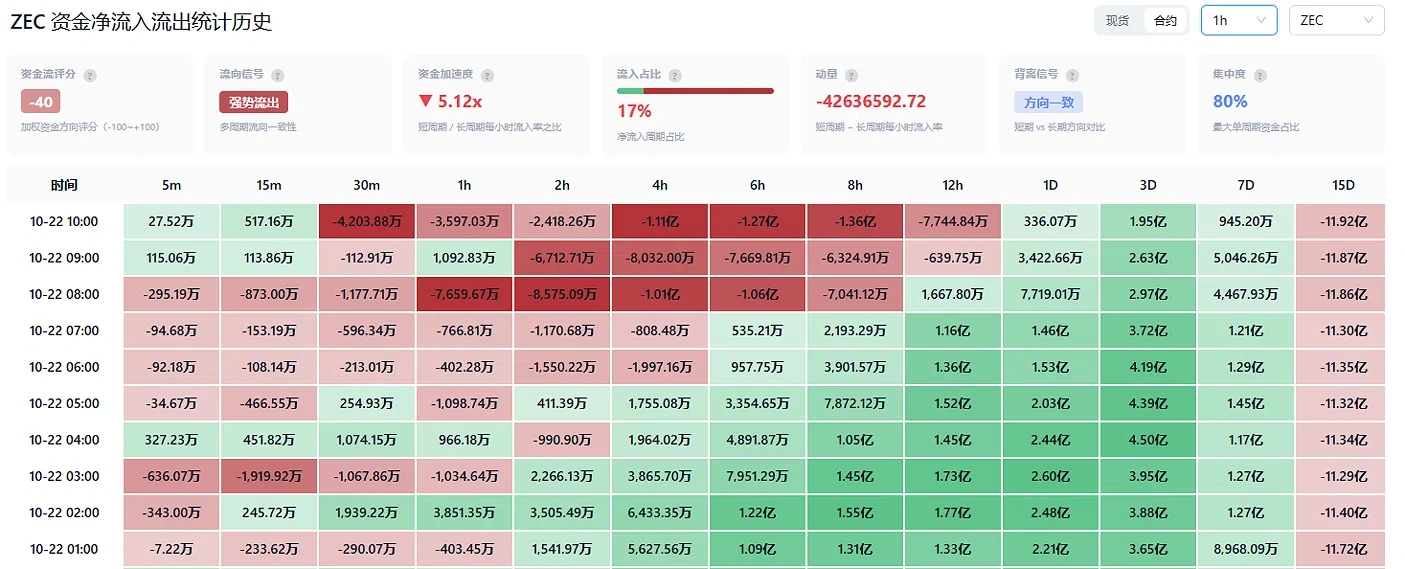Click the 945.20万 cell
Image resolution: width=1405 pixels, height=569 pixels.
pyautogui.click(x=1245, y=221)
